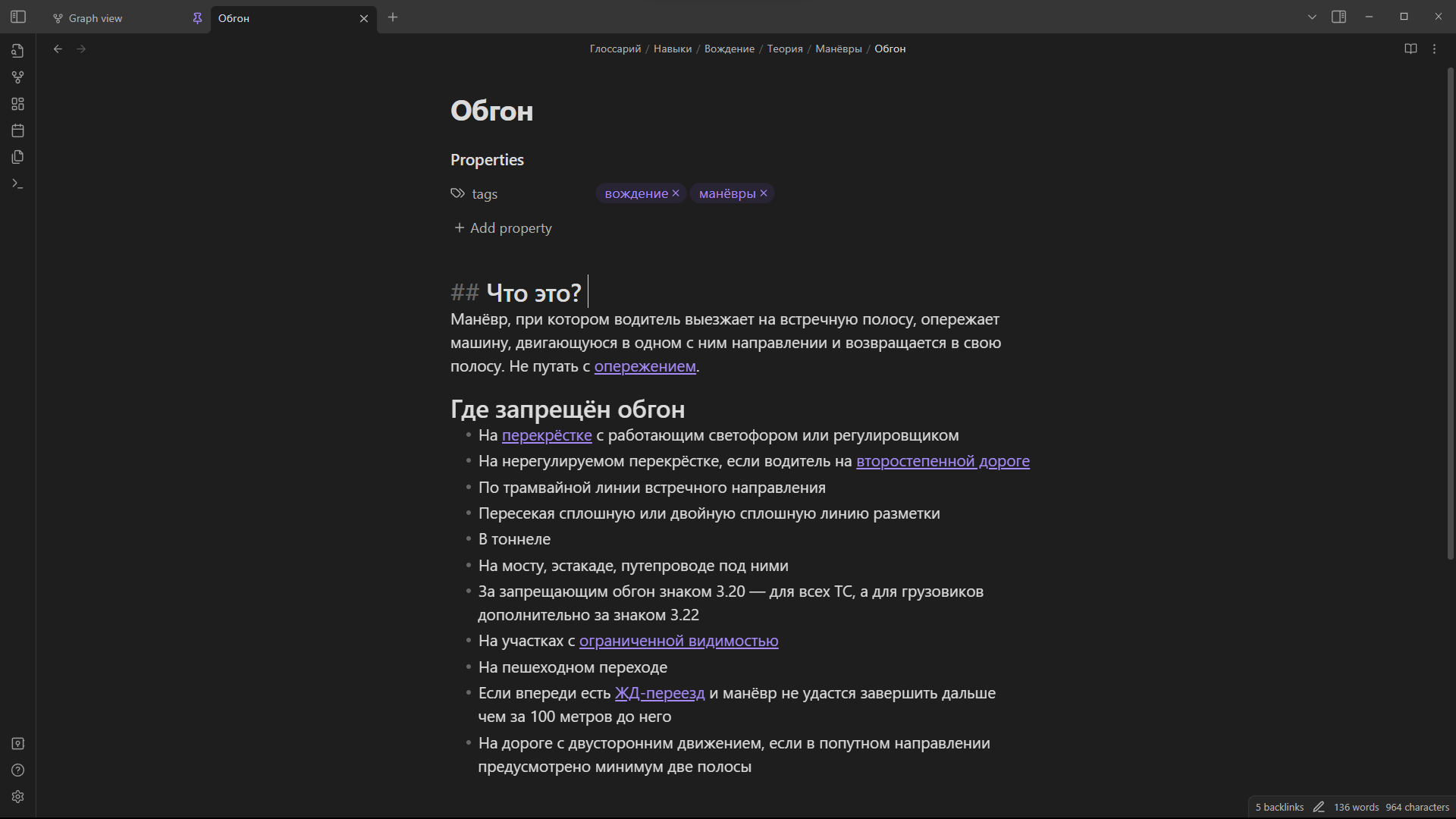The width and height of the screenshot is (1456, 819).
Task: Navigate back with left arrow
Action: click(58, 49)
